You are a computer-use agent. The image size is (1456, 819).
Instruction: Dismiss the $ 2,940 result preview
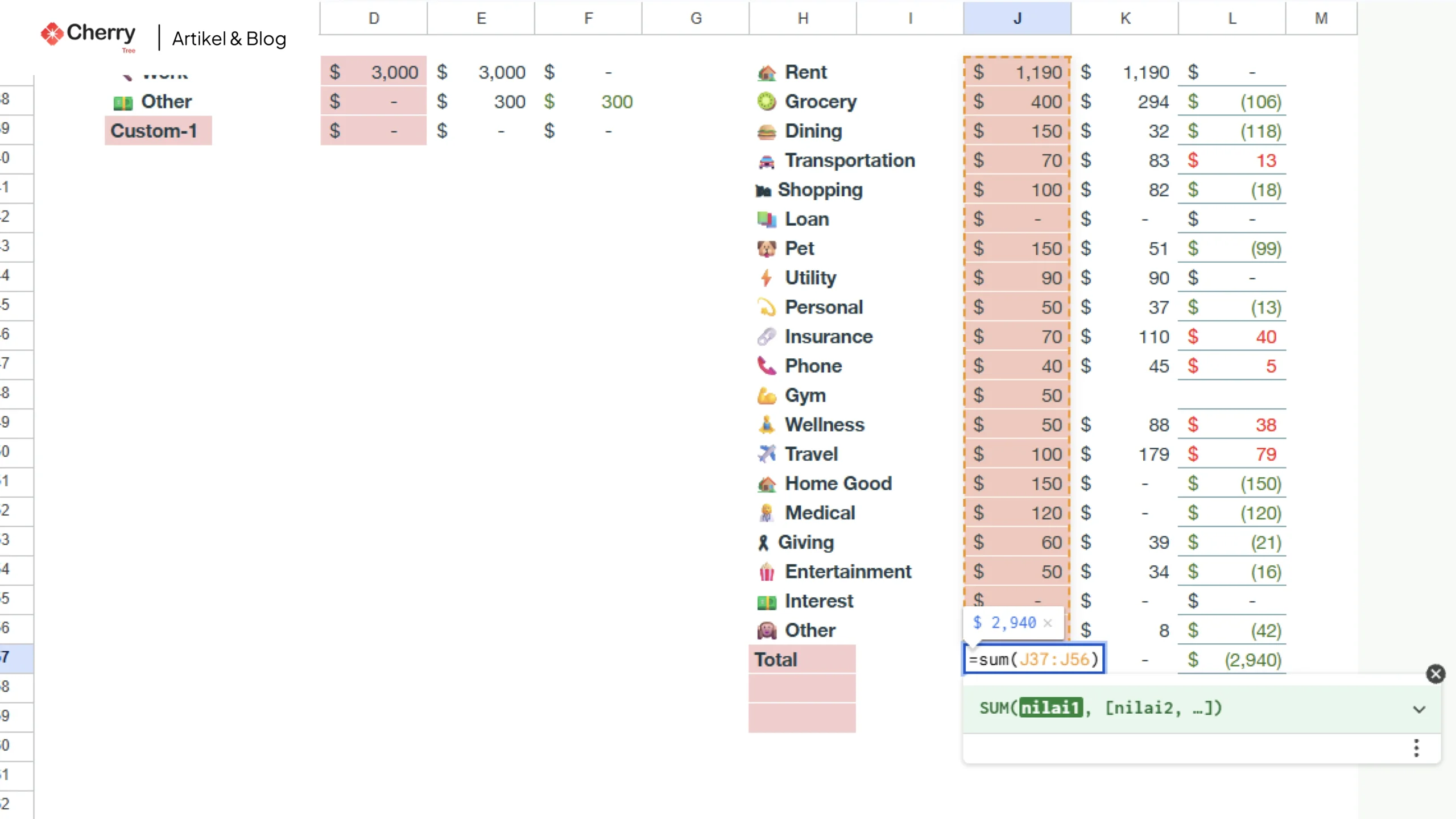tap(1048, 623)
